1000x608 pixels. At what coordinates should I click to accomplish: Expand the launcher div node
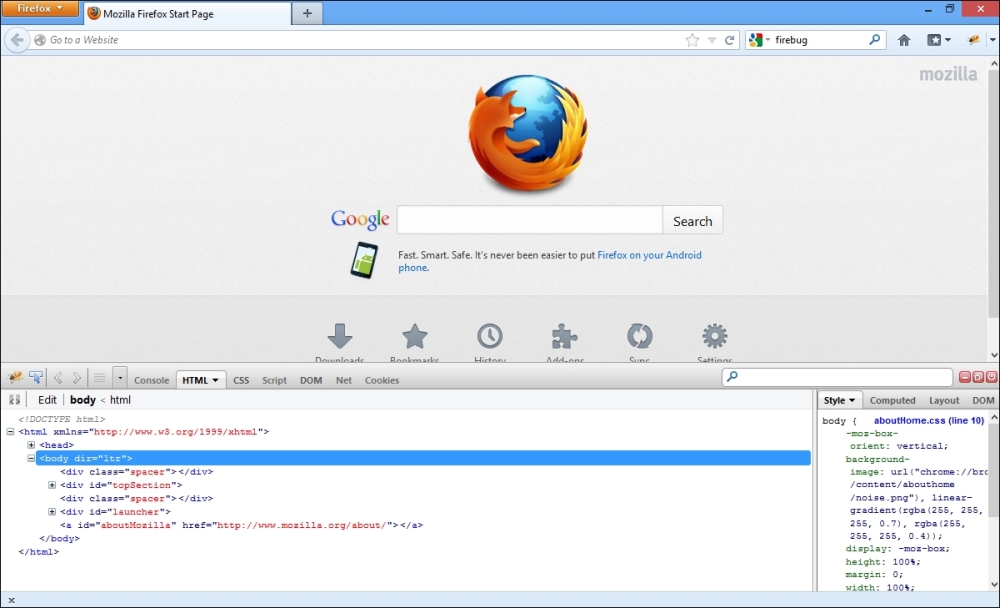click(x=52, y=512)
